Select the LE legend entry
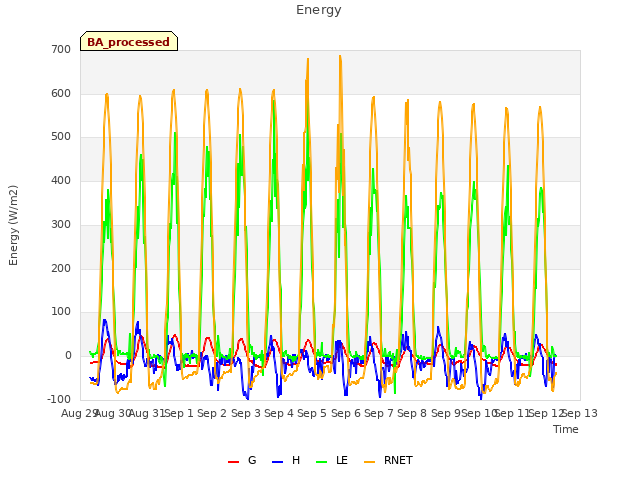 [332, 460]
